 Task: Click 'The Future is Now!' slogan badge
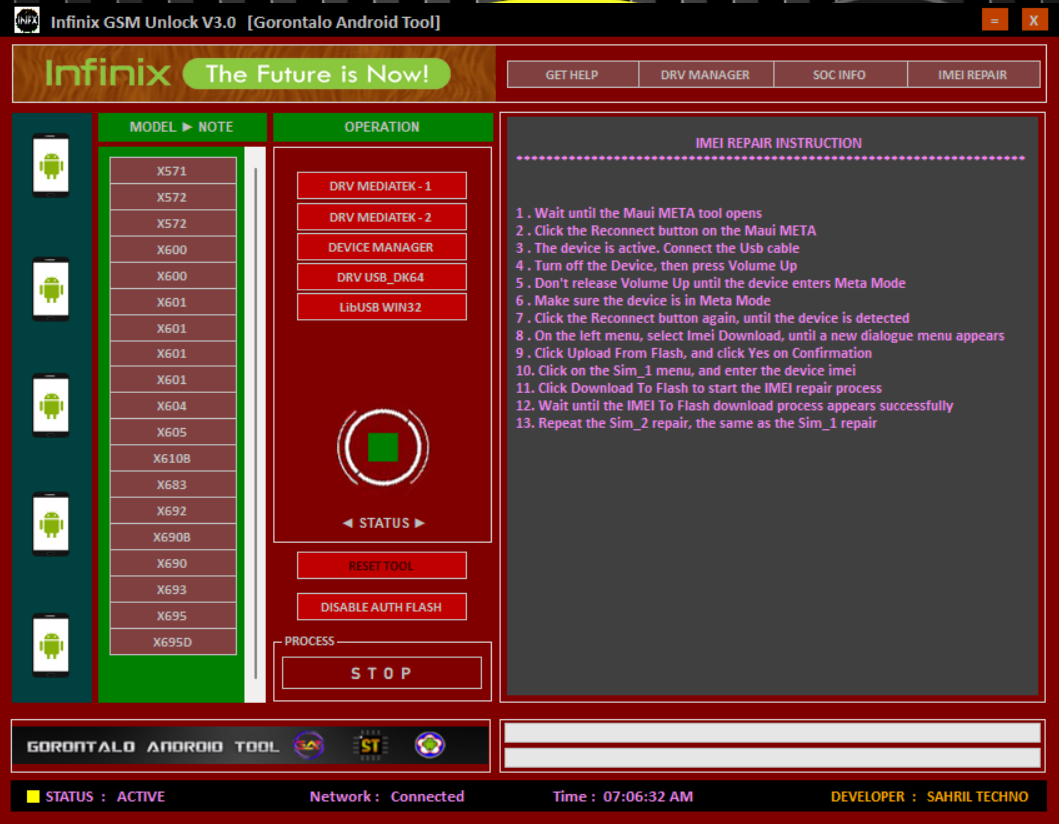point(317,74)
